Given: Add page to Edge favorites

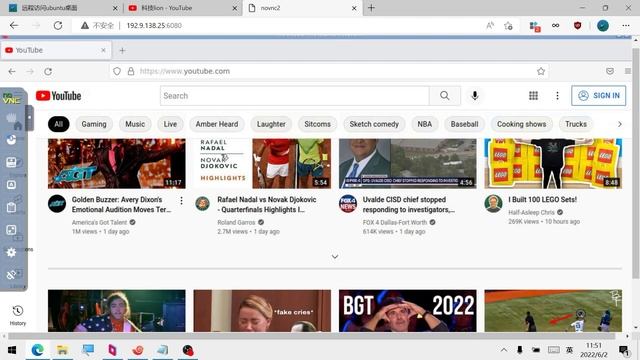Looking at the screenshot, I should pyautogui.click(x=509, y=26).
